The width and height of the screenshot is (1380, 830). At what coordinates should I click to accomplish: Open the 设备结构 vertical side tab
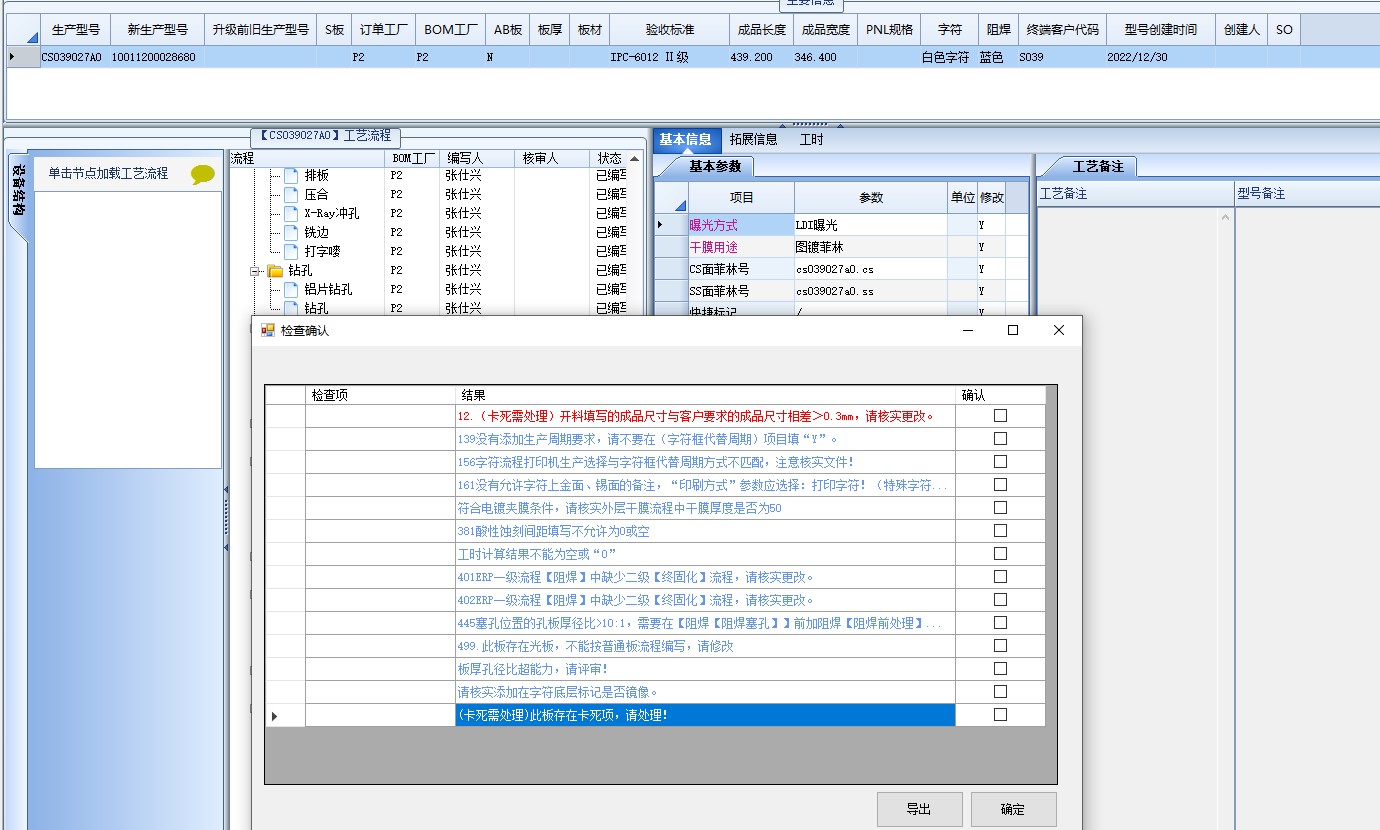[19, 191]
